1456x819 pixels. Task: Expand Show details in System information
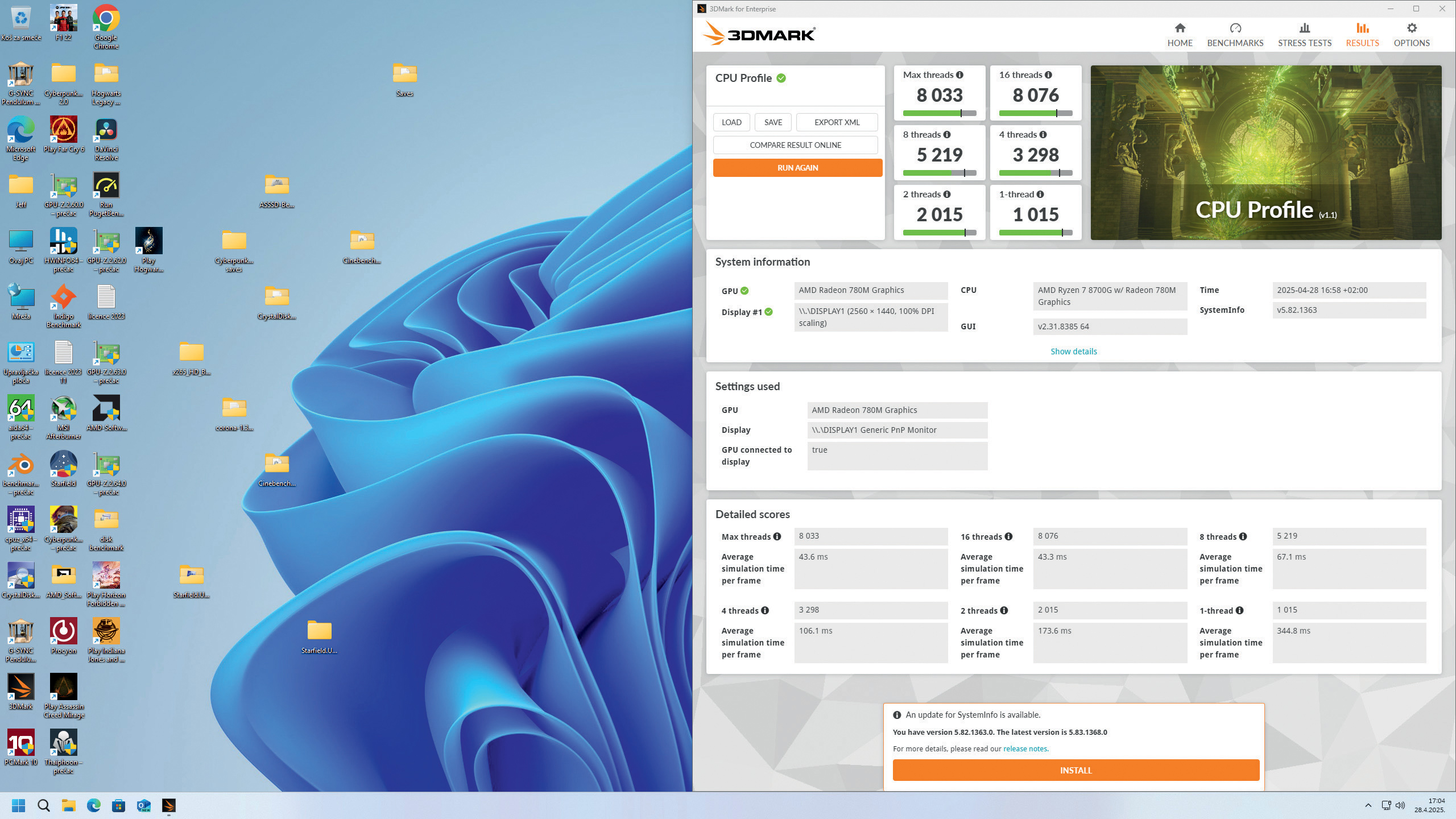pyautogui.click(x=1073, y=351)
